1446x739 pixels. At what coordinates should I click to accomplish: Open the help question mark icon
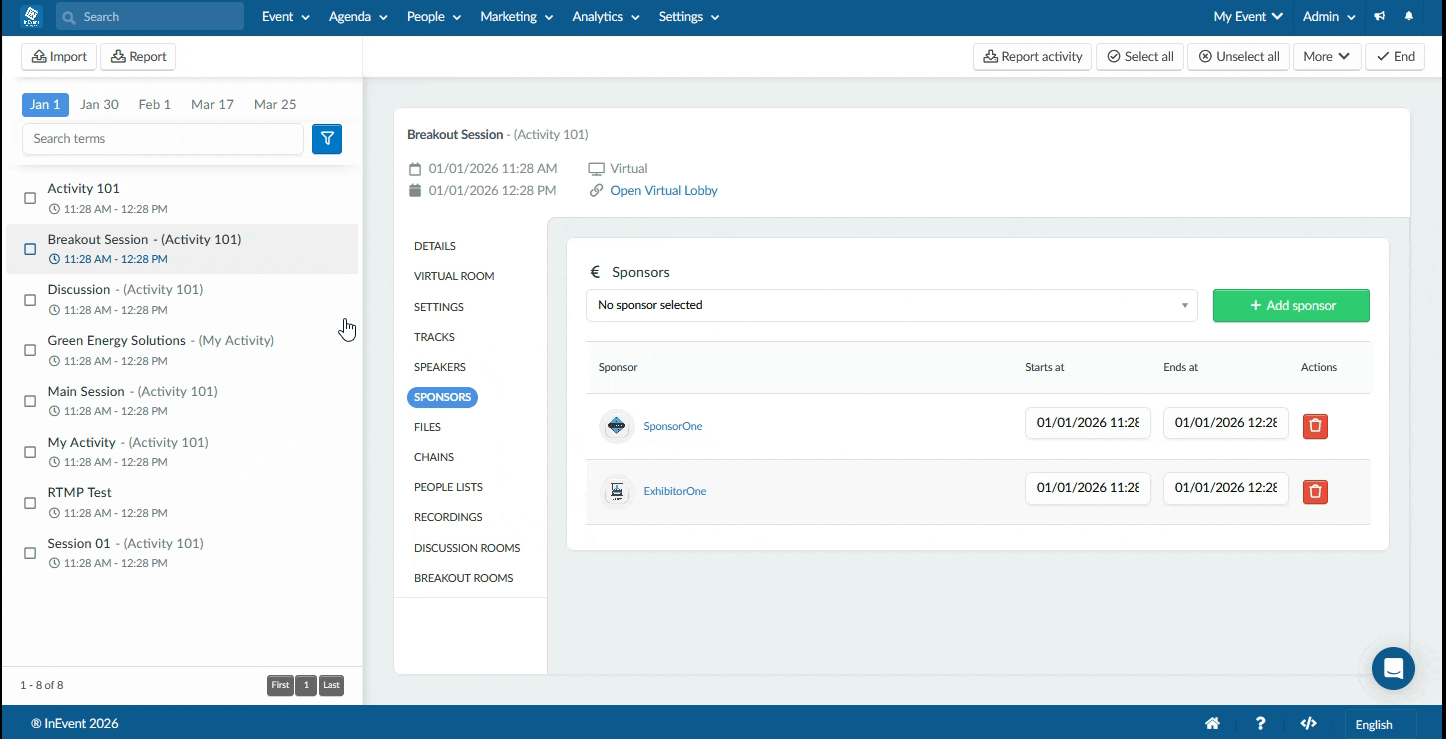click(x=1261, y=724)
